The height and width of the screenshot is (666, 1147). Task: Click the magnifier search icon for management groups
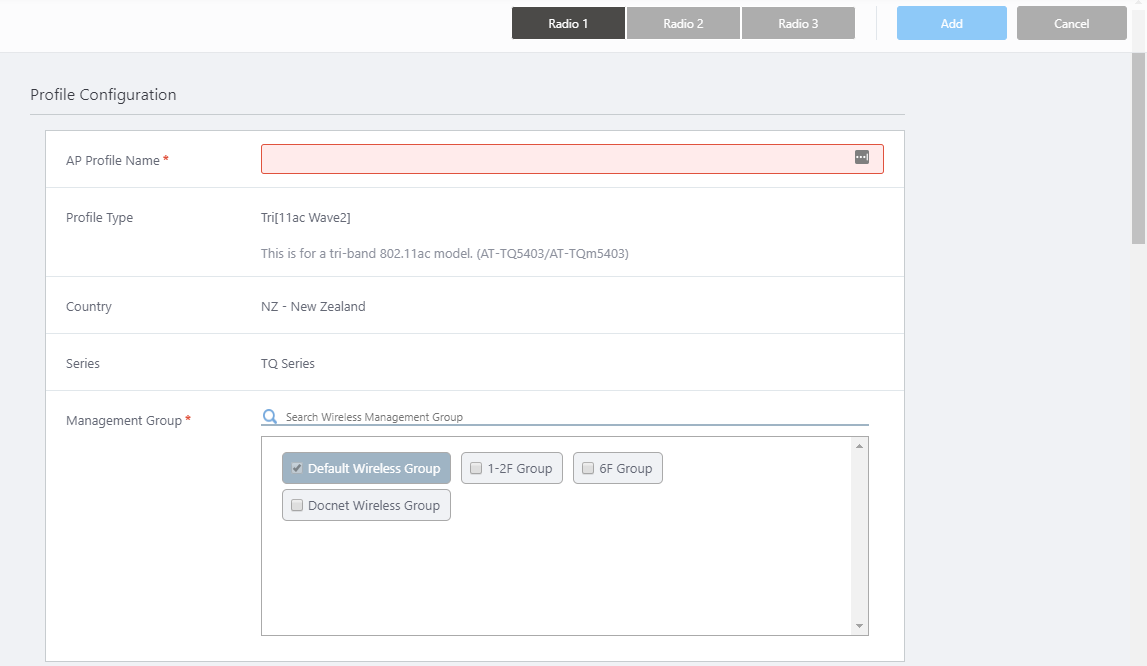(x=269, y=416)
